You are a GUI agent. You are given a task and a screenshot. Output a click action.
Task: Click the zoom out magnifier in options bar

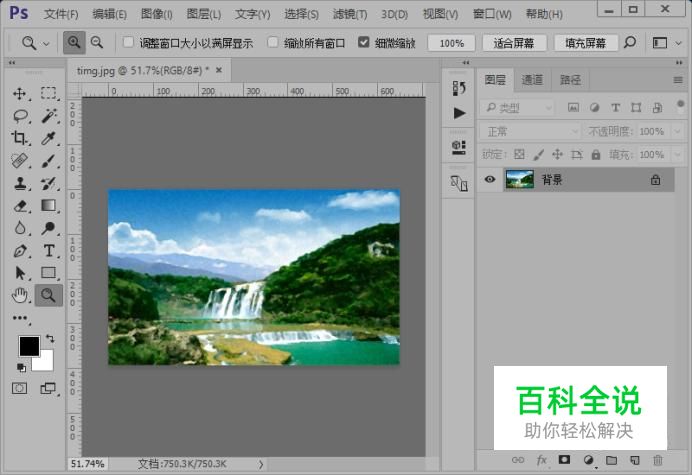click(x=97, y=43)
